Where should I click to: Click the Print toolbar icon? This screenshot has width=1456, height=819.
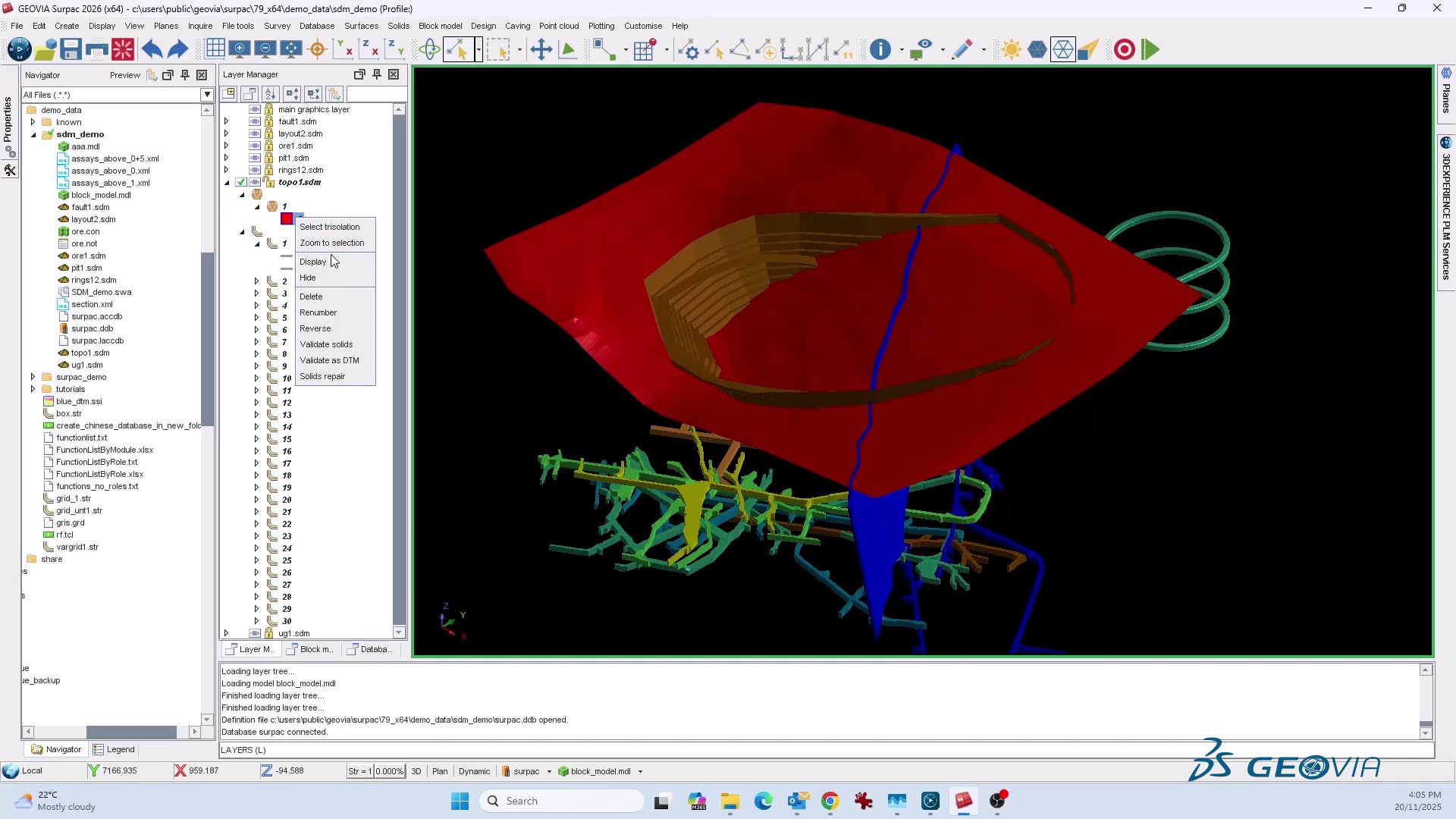tap(97, 50)
